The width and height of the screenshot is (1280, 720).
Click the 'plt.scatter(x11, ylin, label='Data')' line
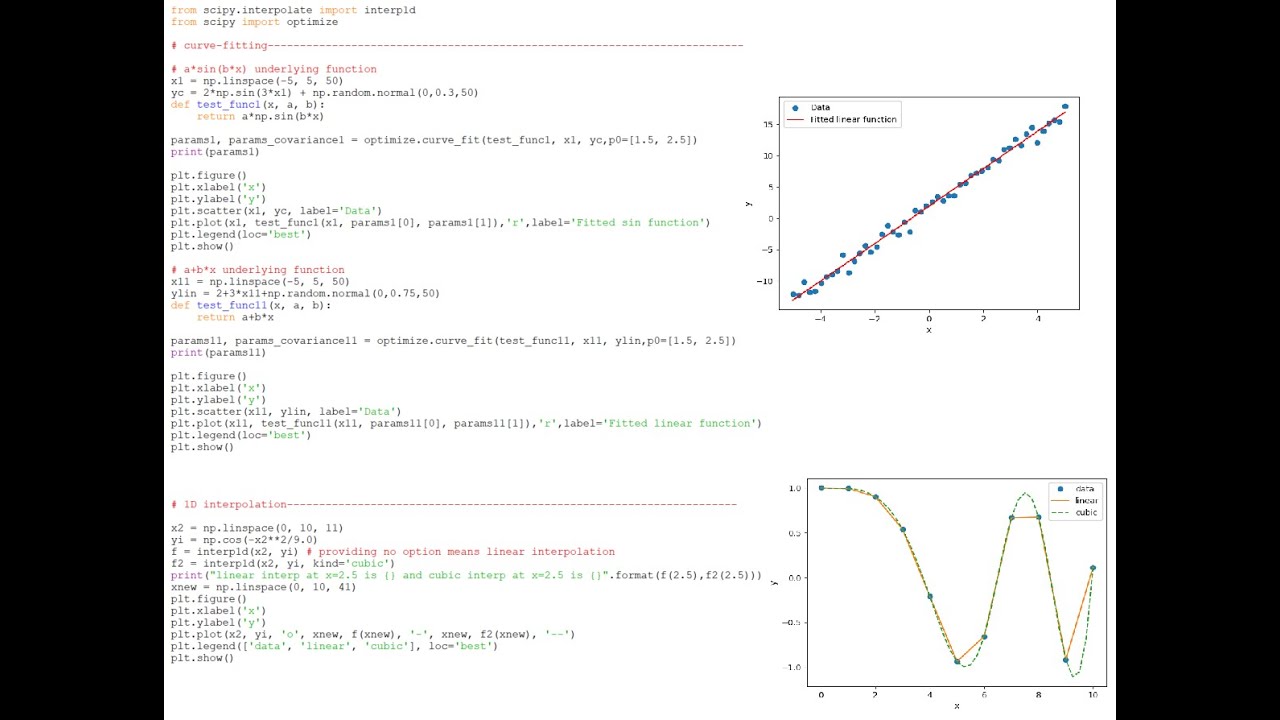pyautogui.click(x=286, y=411)
